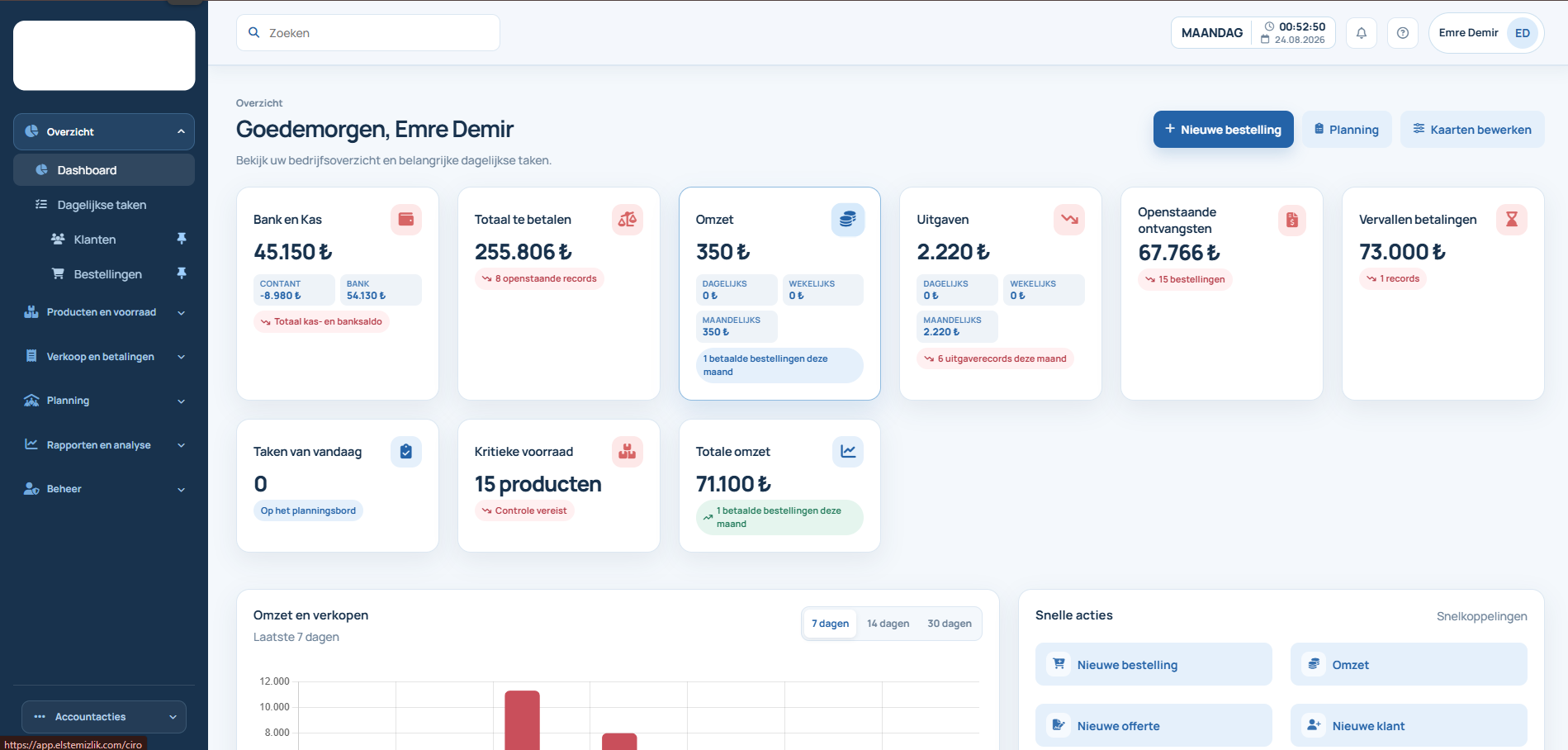This screenshot has height=750, width=1568.
Task: Go to Dagelijkse taken
Action: [x=104, y=205]
